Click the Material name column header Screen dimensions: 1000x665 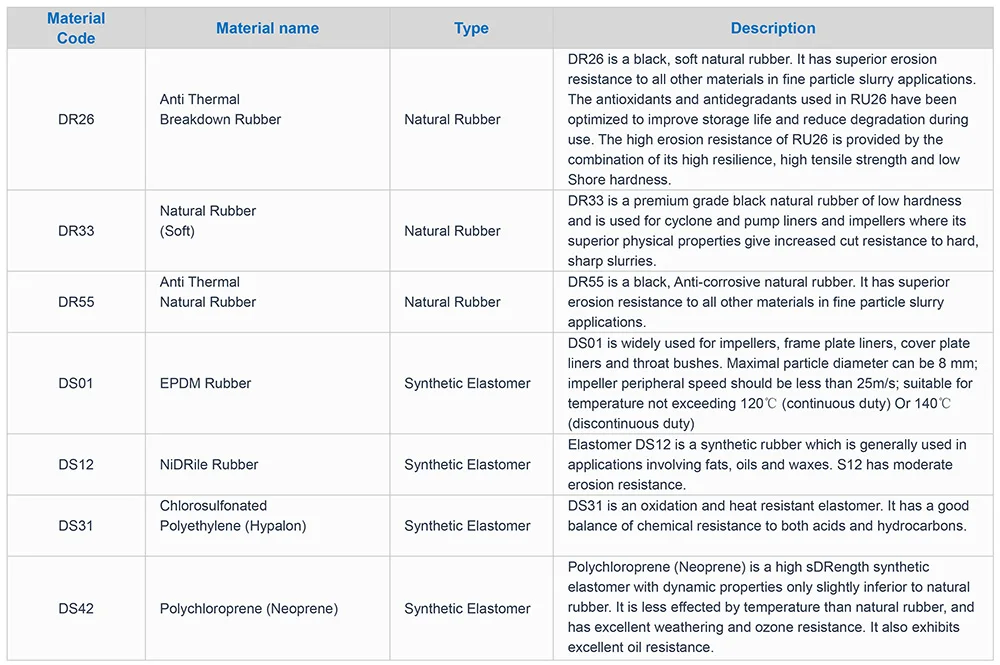(267, 28)
